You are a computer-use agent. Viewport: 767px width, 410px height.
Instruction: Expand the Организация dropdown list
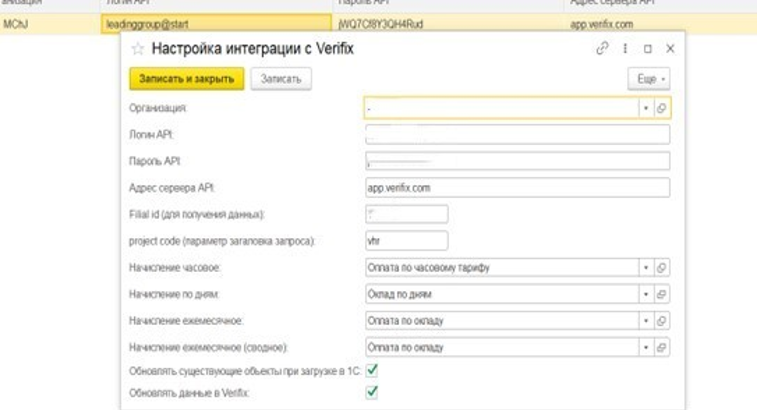(x=646, y=107)
